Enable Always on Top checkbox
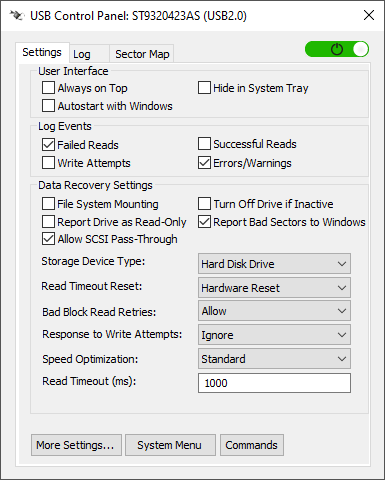Screen dimensions: 385x480 48,88
